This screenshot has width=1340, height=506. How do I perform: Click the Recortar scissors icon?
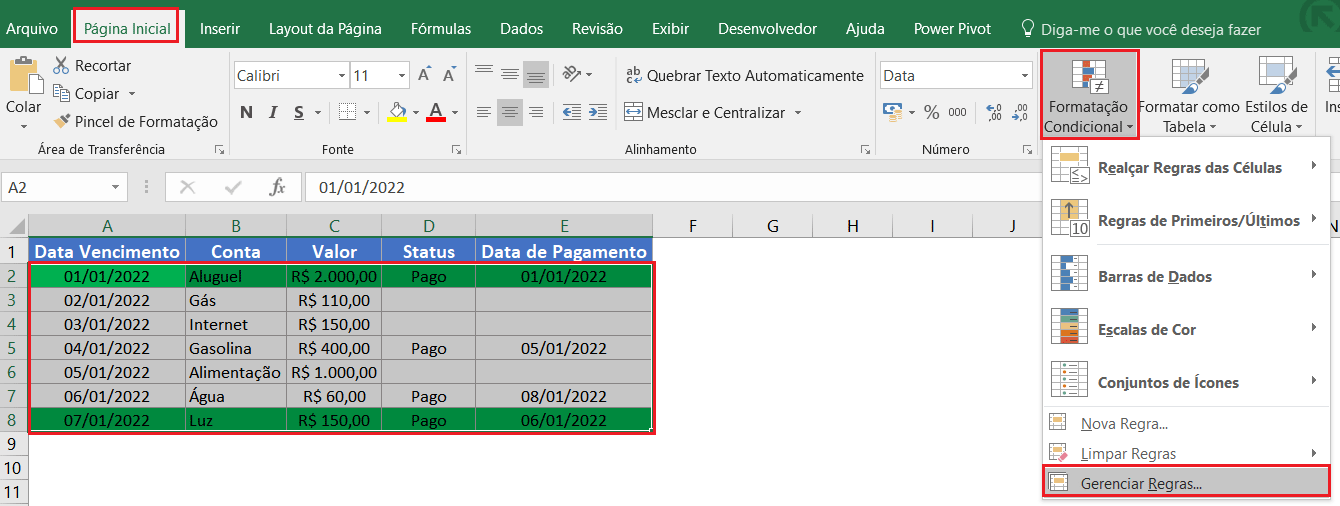click(61, 66)
